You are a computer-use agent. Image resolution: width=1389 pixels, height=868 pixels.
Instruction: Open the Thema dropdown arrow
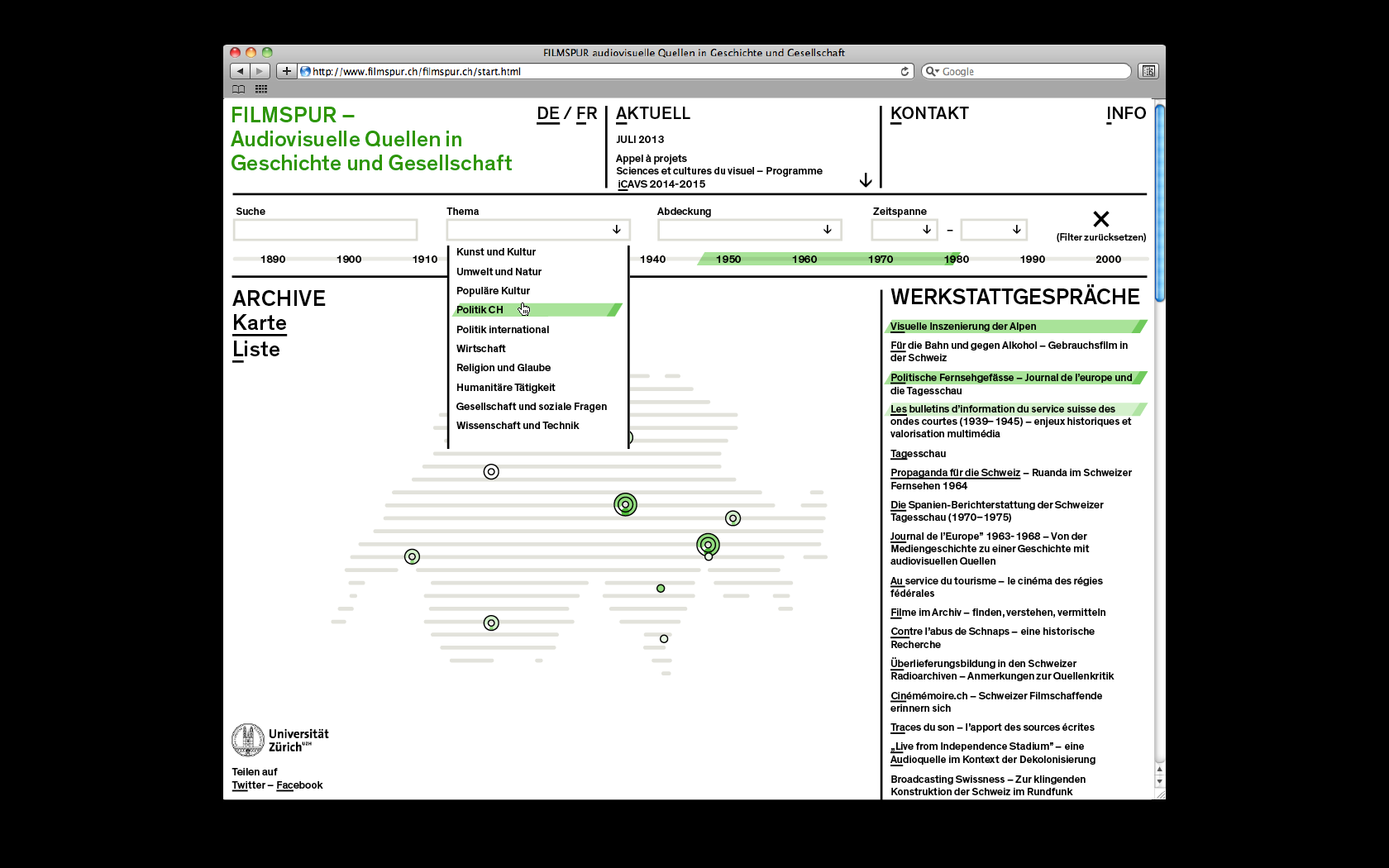[x=616, y=229]
